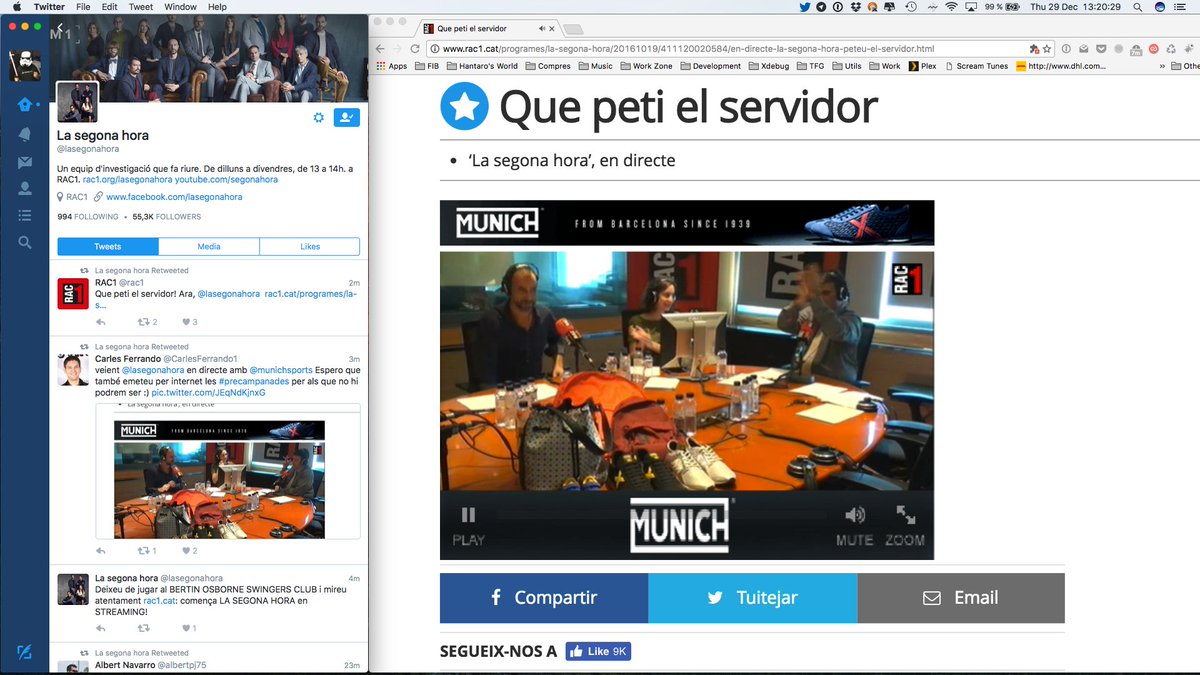The height and width of the screenshot is (675, 1200).
Task: Open the Development bookmarks folder
Action: (711, 66)
